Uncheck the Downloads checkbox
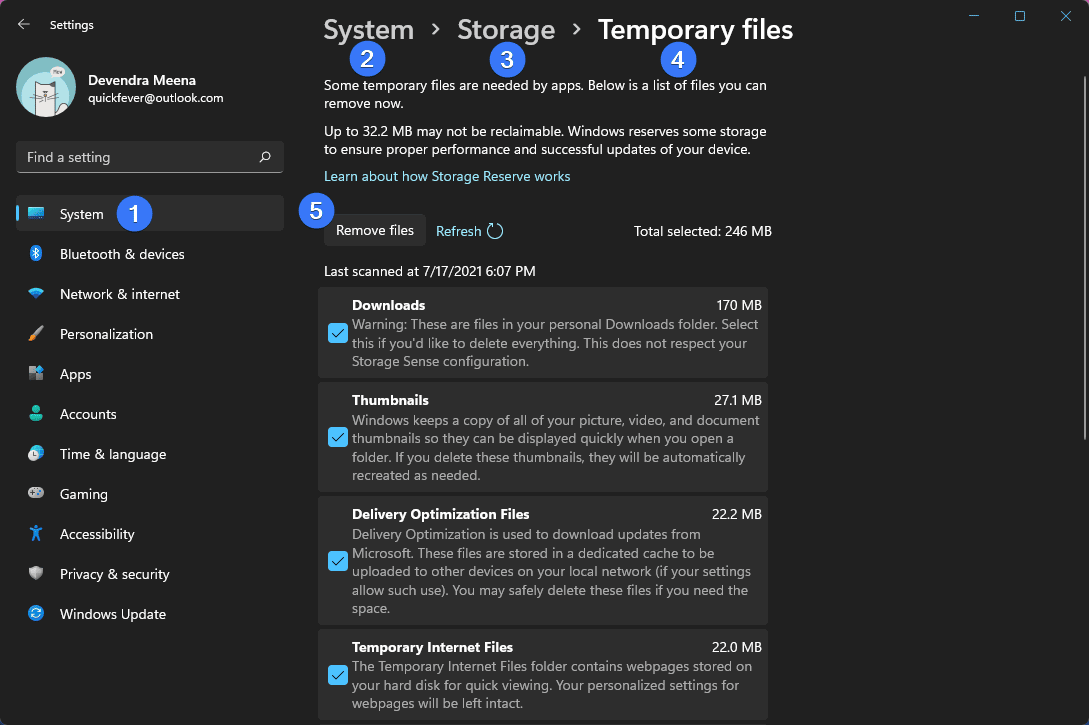The image size is (1089, 725). click(337, 332)
